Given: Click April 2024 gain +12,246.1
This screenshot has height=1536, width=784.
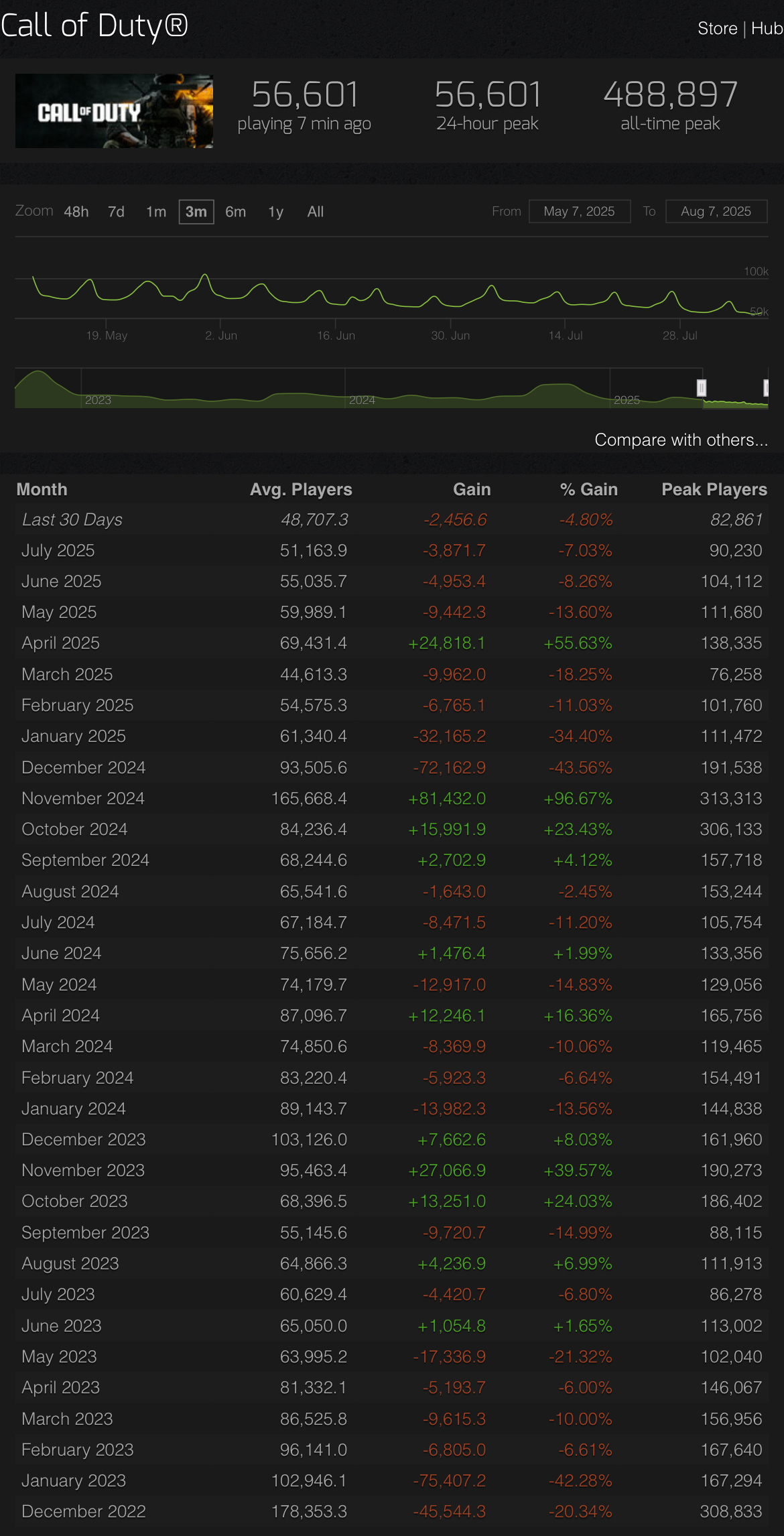Looking at the screenshot, I should point(447,1015).
